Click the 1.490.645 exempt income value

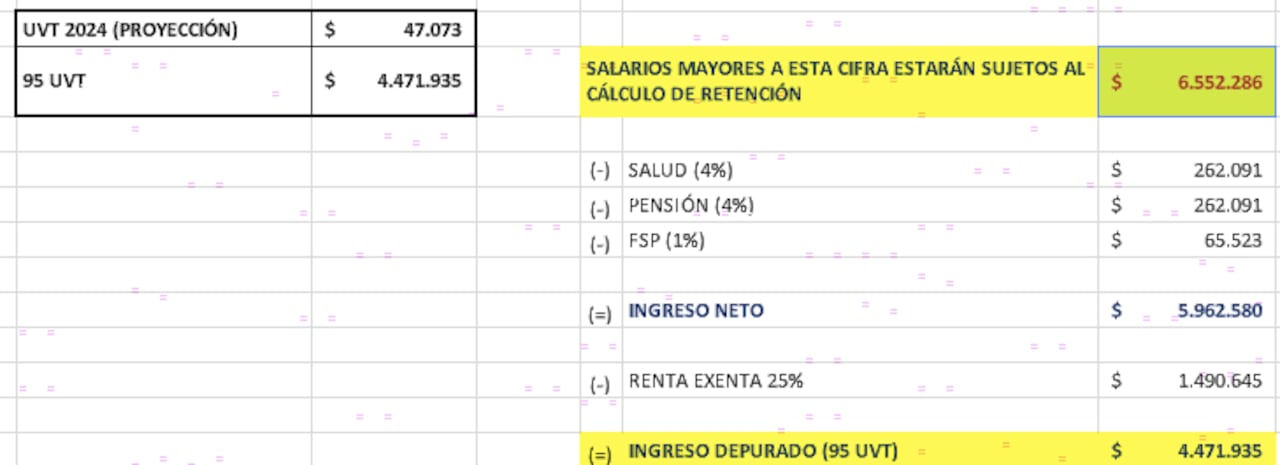[x=1226, y=381]
